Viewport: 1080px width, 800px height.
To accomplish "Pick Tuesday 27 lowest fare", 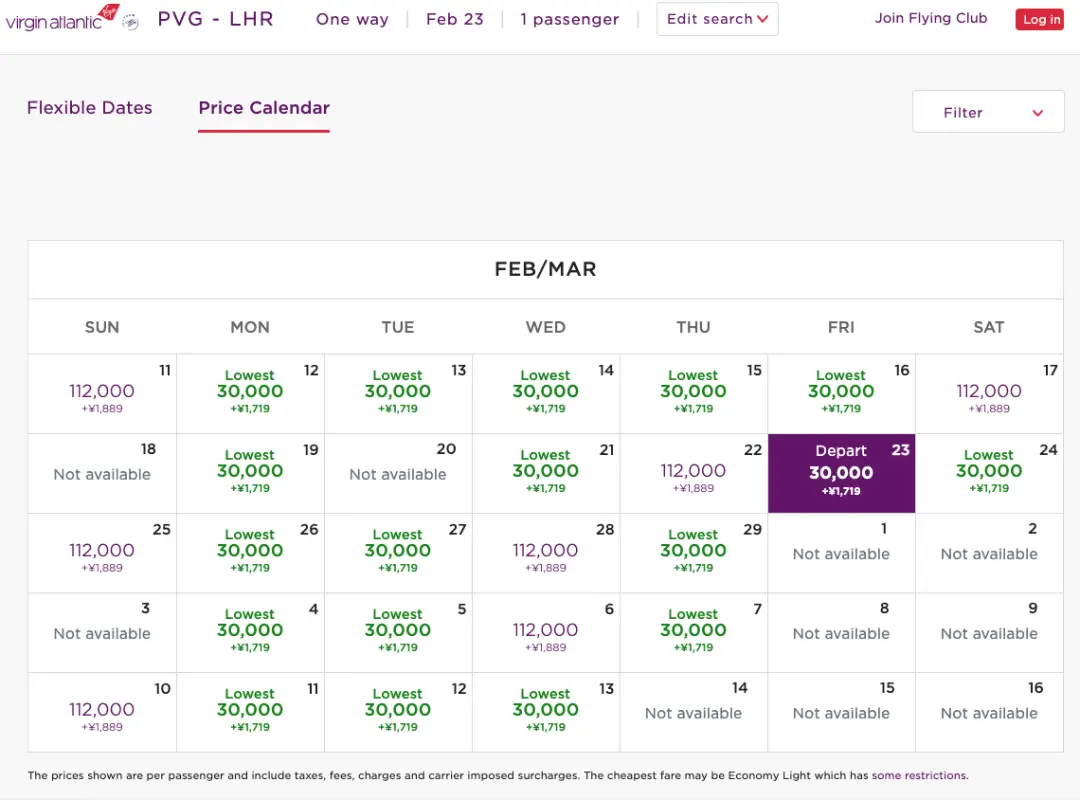I will (x=397, y=552).
